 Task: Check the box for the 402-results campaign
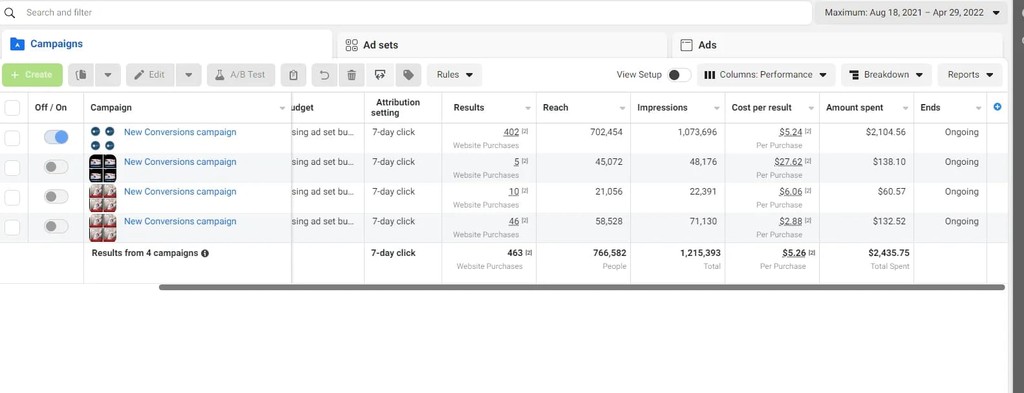pos(12,138)
